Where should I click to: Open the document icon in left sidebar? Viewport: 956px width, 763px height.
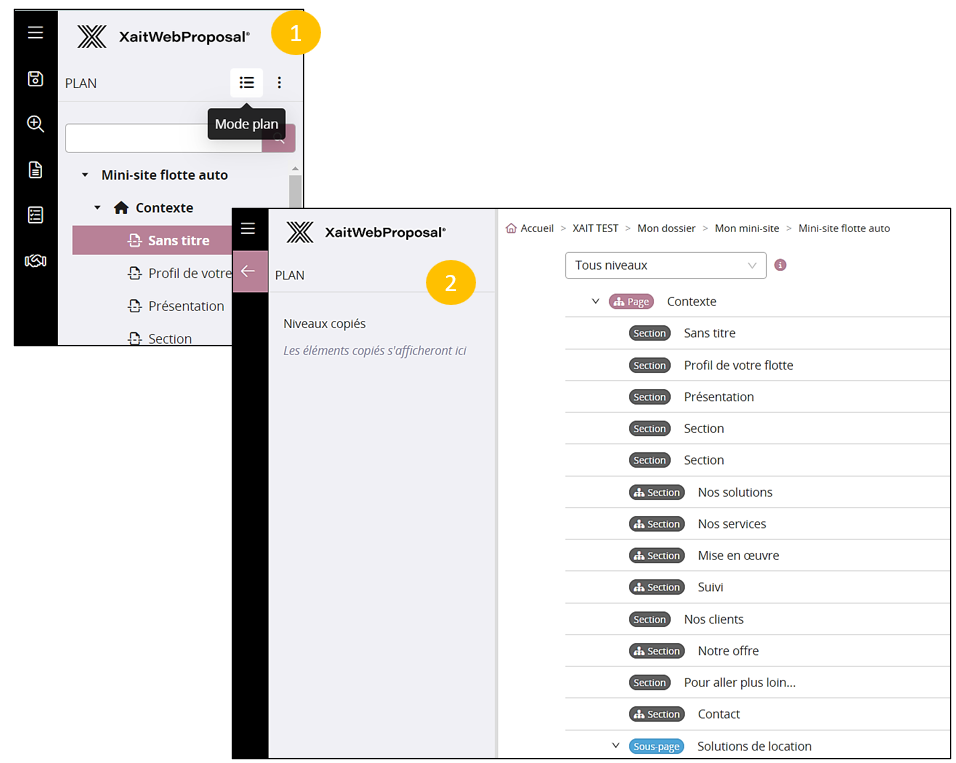tap(35, 169)
